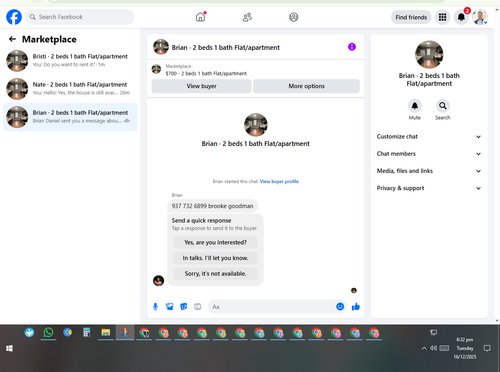Send quick reply 'In talks. I'll let you know.'
Viewport: 500px width, 372px height.
[215, 258]
